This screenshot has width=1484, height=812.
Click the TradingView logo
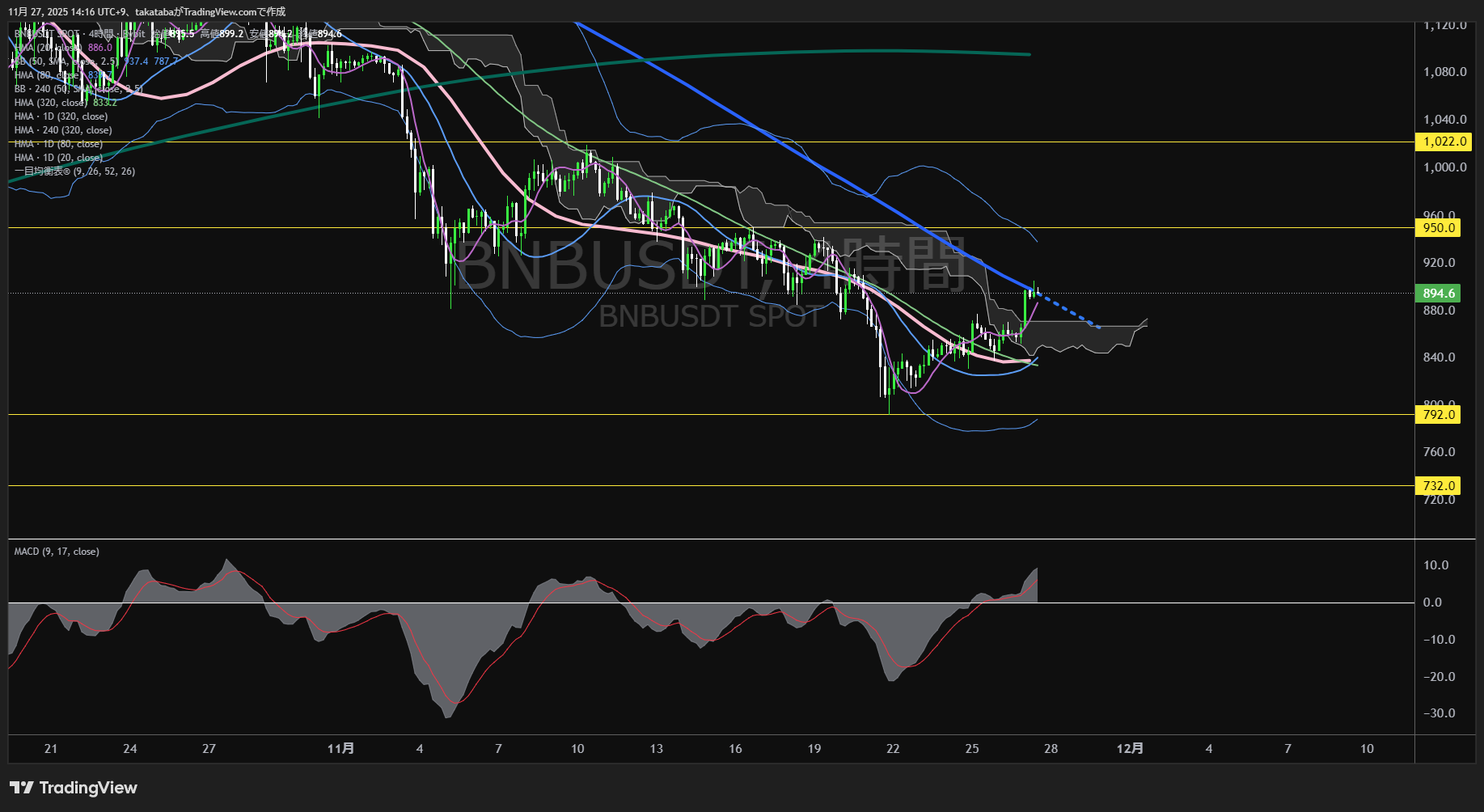tap(74, 788)
